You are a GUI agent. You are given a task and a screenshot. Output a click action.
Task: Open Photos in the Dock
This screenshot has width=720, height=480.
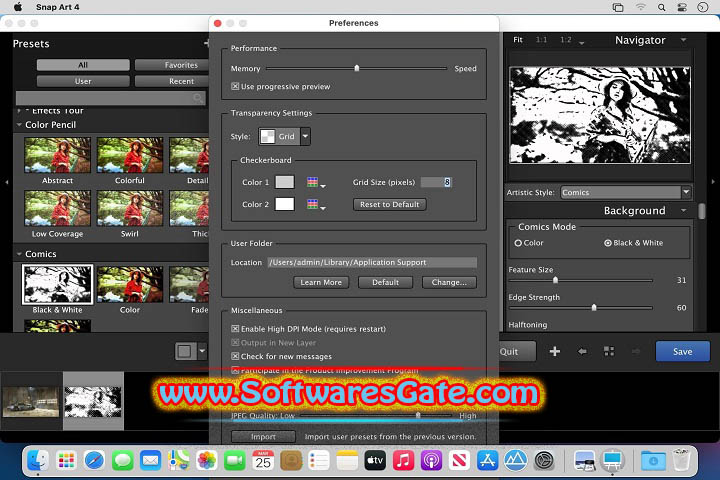pyautogui.click(x=207, y=460)
